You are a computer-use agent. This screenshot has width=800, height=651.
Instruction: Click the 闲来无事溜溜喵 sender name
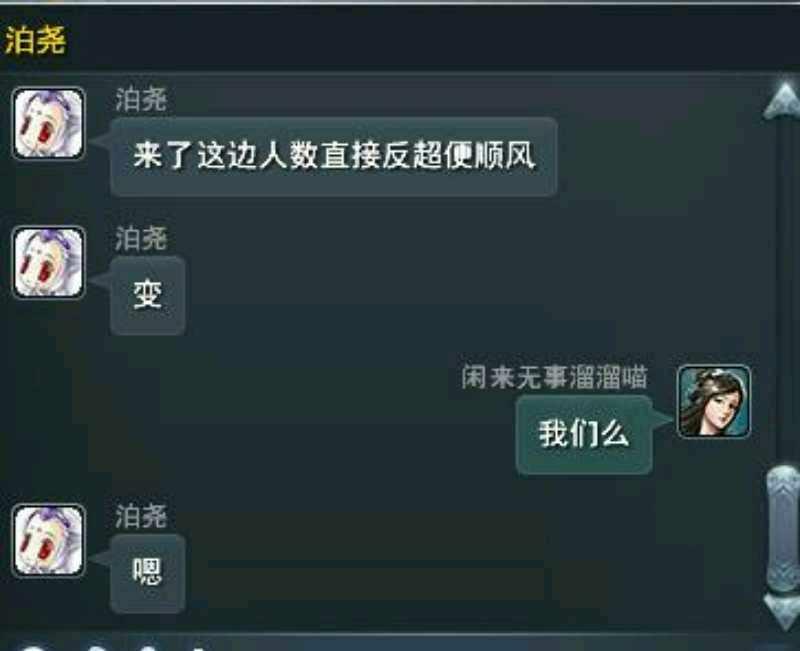(555, 378)
